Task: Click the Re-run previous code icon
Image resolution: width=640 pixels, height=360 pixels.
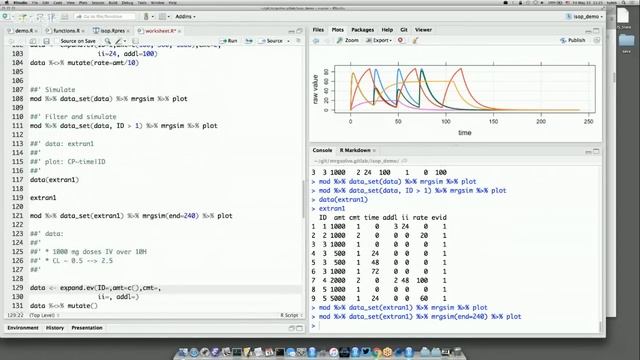Action: pos(249,41)
